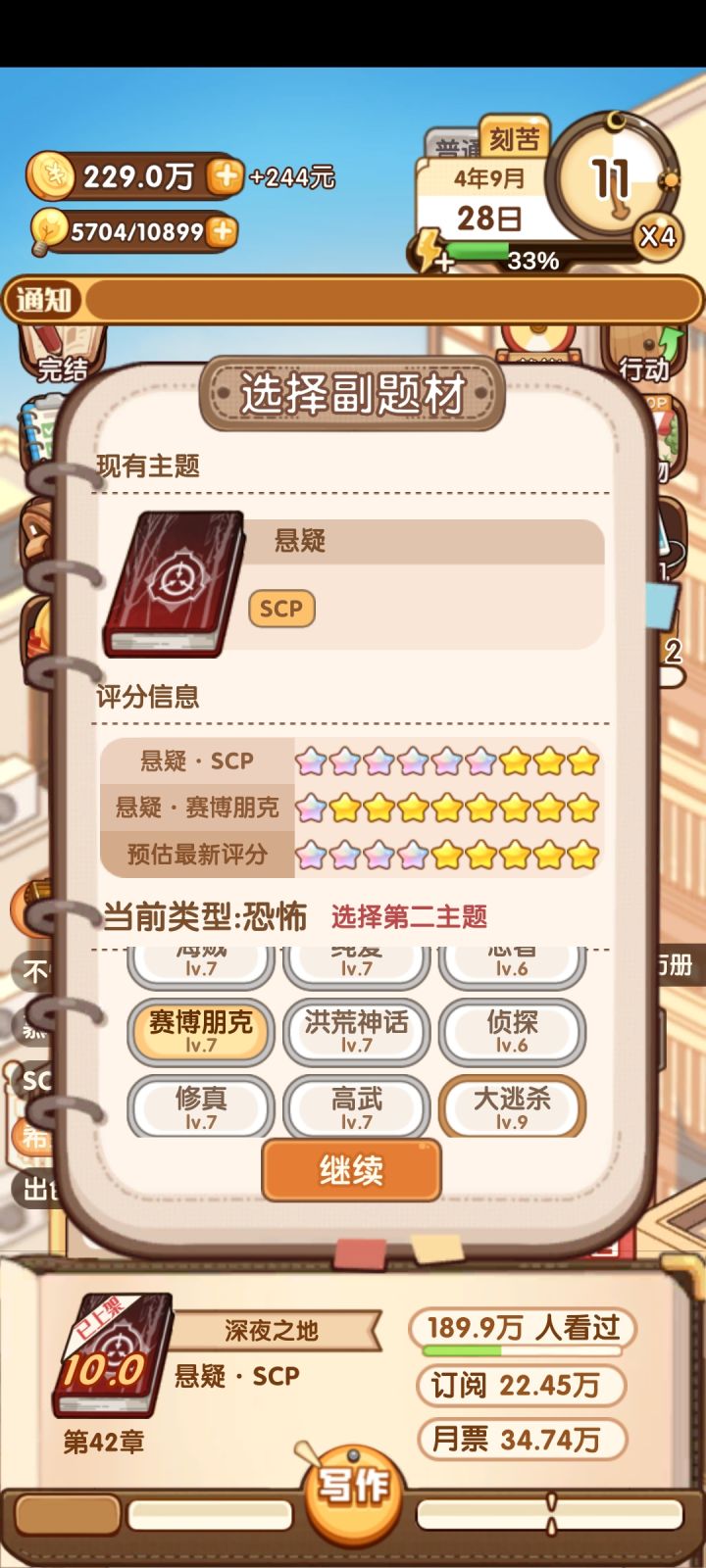This screenshot has width=706, height=1568.
Task: Click the orange 继续 continue button
Action: (351, 1170)
